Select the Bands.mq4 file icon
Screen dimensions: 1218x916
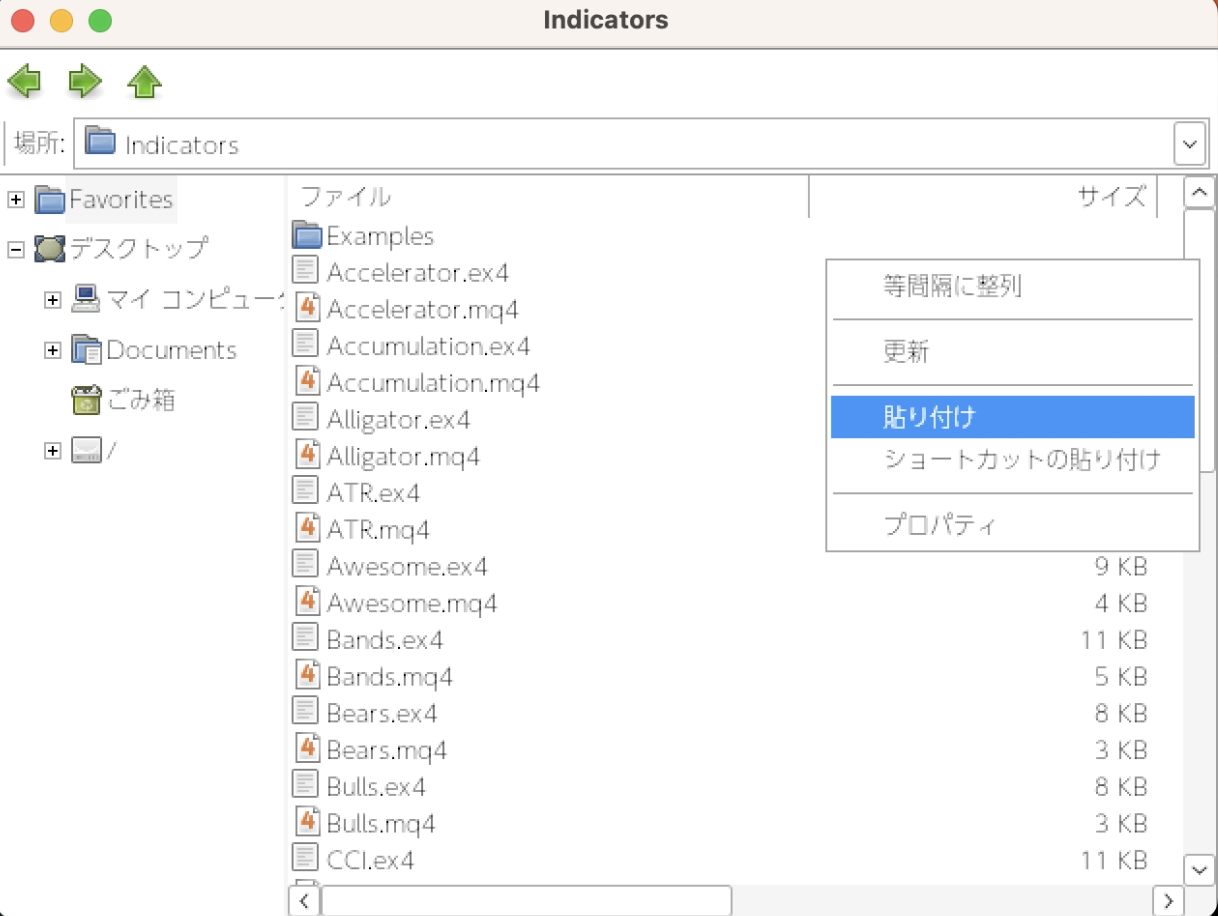(x=306, y=676)
